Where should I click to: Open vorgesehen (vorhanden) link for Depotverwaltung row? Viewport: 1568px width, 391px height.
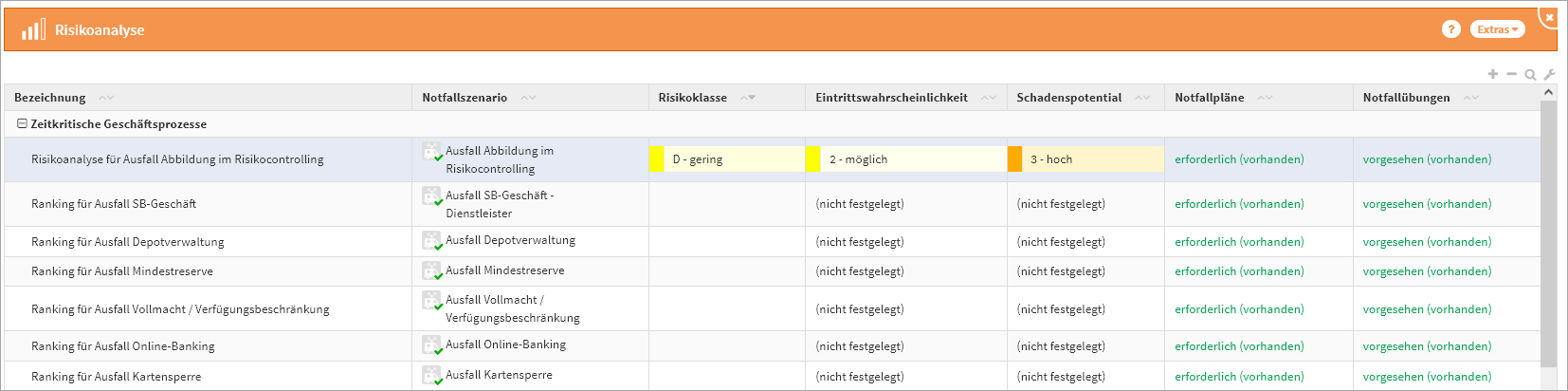(x=1427, y=242)
